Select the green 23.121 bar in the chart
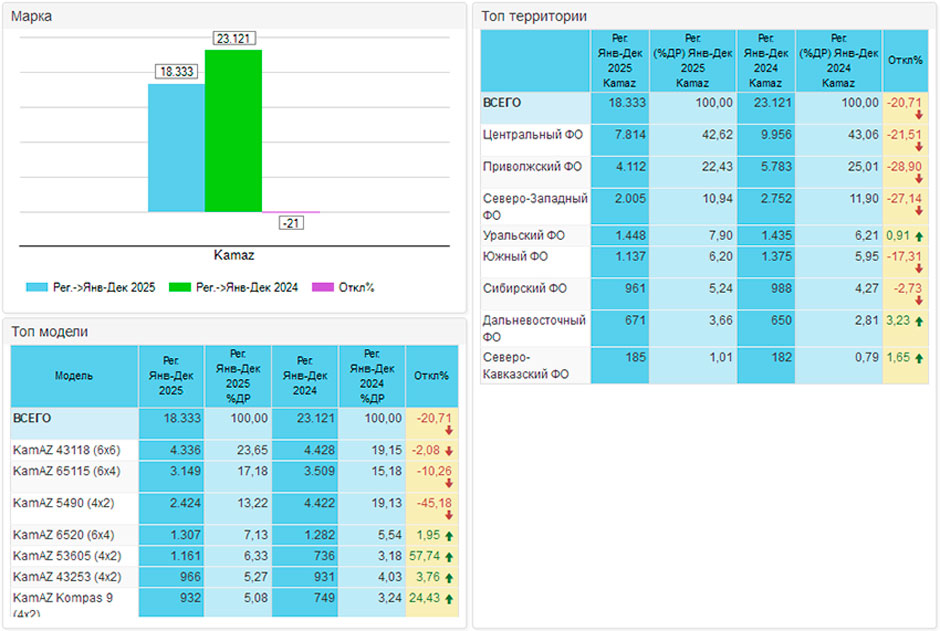Image resolution: width=940 pixels, height=631 pixels. click(233, 130)
